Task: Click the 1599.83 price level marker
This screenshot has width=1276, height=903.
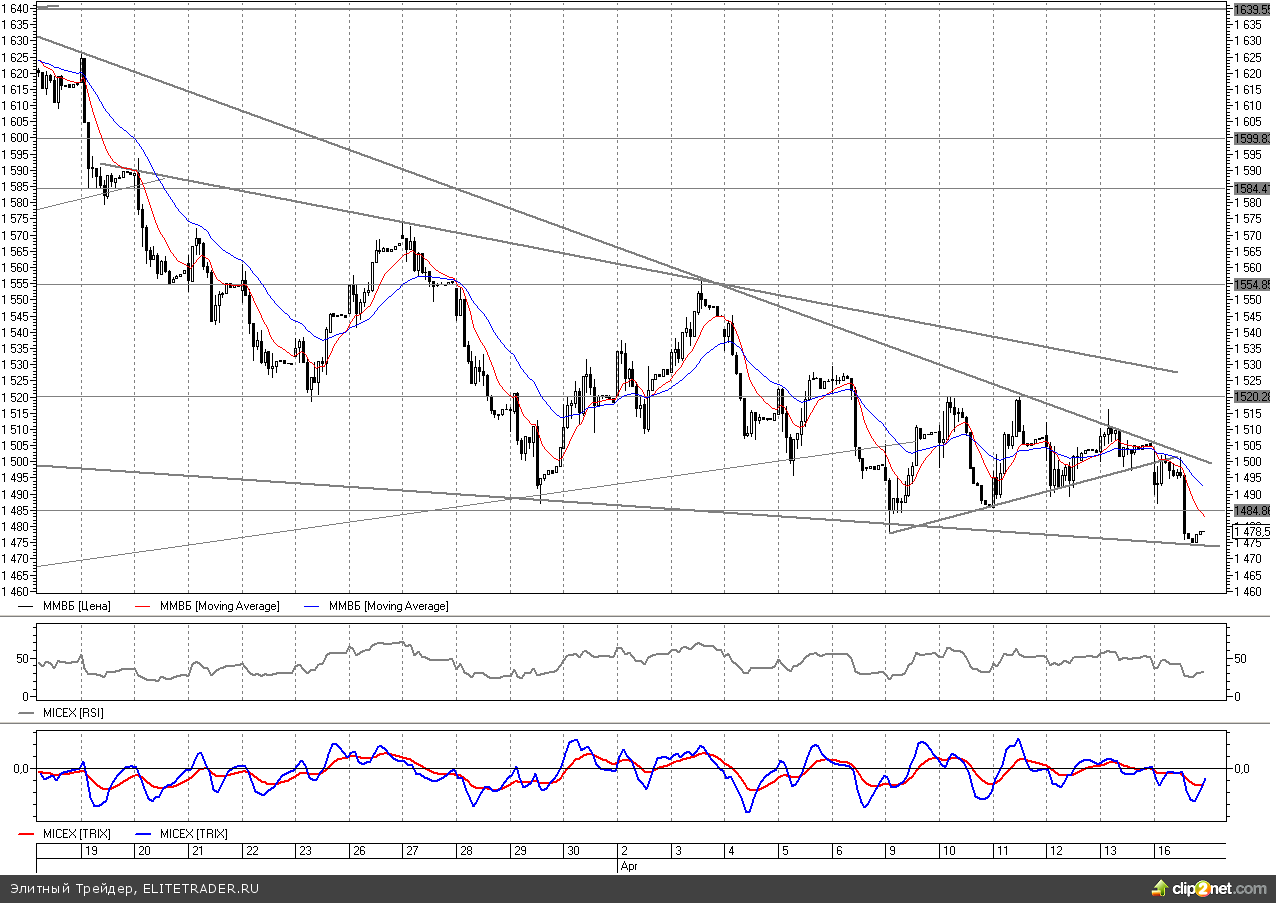Action: click(1252, 138)
